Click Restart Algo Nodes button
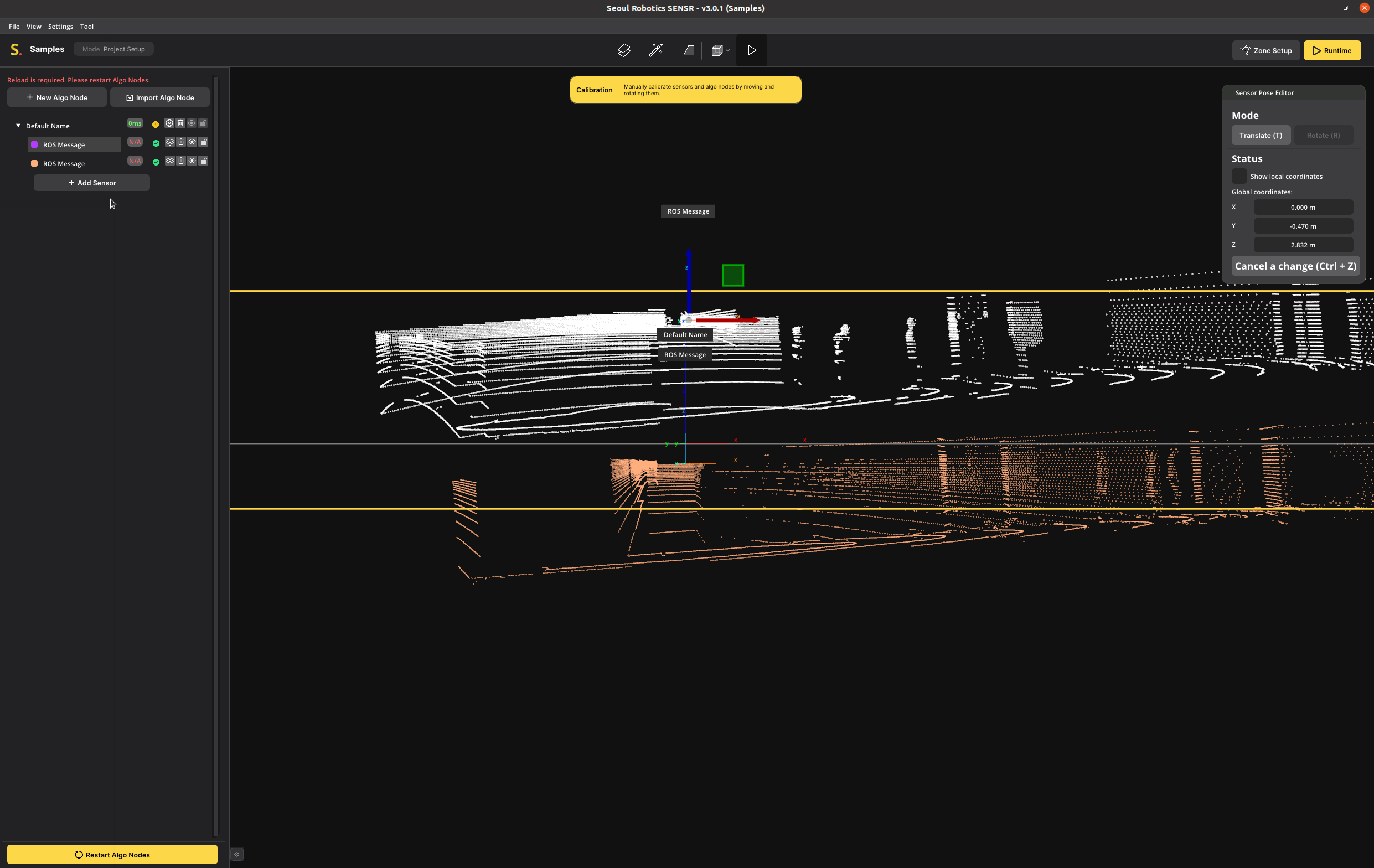Image resolution: width=1374 pixels, height=868 pixels. tap(112, 854)
